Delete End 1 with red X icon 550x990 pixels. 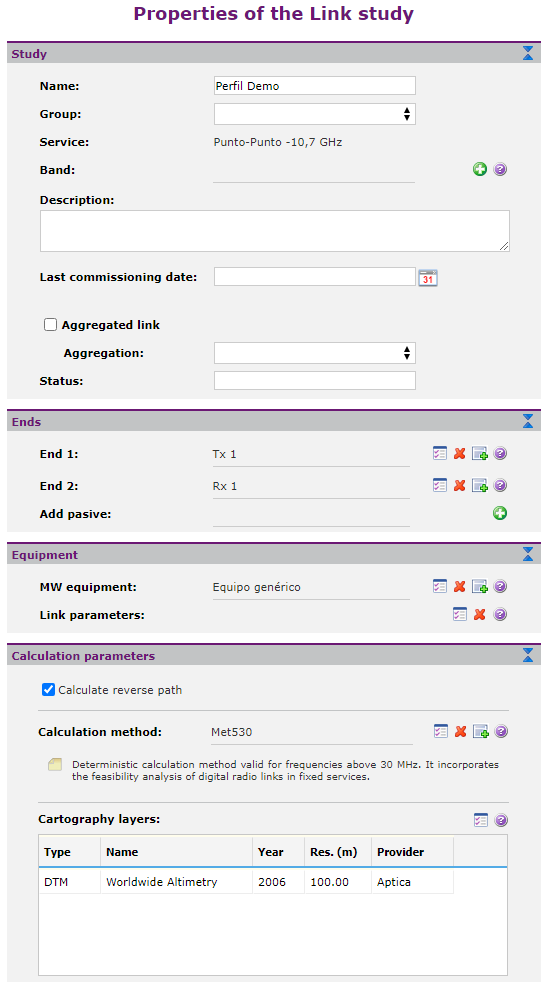point(460,453)
